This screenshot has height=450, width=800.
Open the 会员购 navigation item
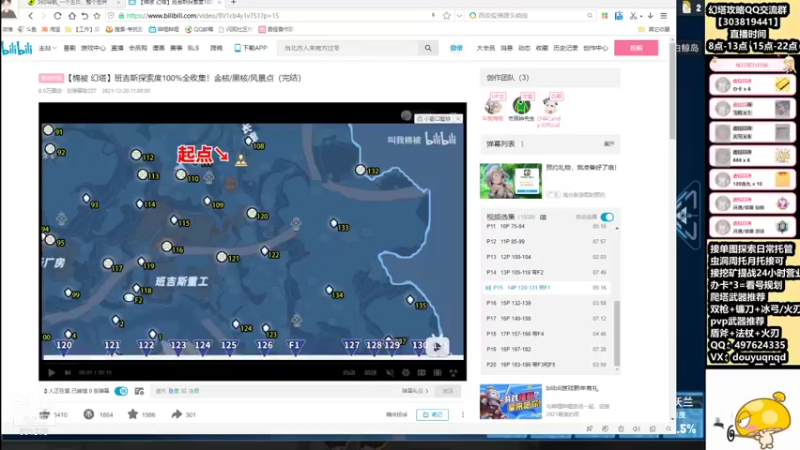pyautogui.click(x=138, y=48)
